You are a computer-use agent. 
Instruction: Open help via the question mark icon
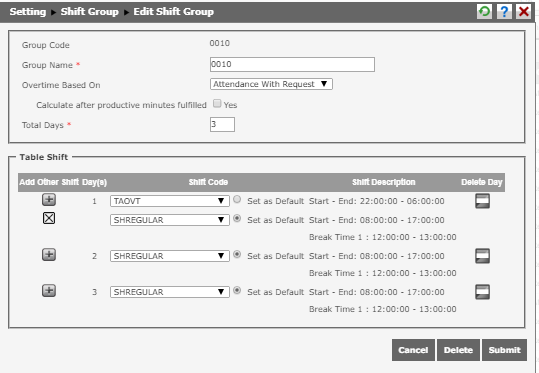point(504,12)
